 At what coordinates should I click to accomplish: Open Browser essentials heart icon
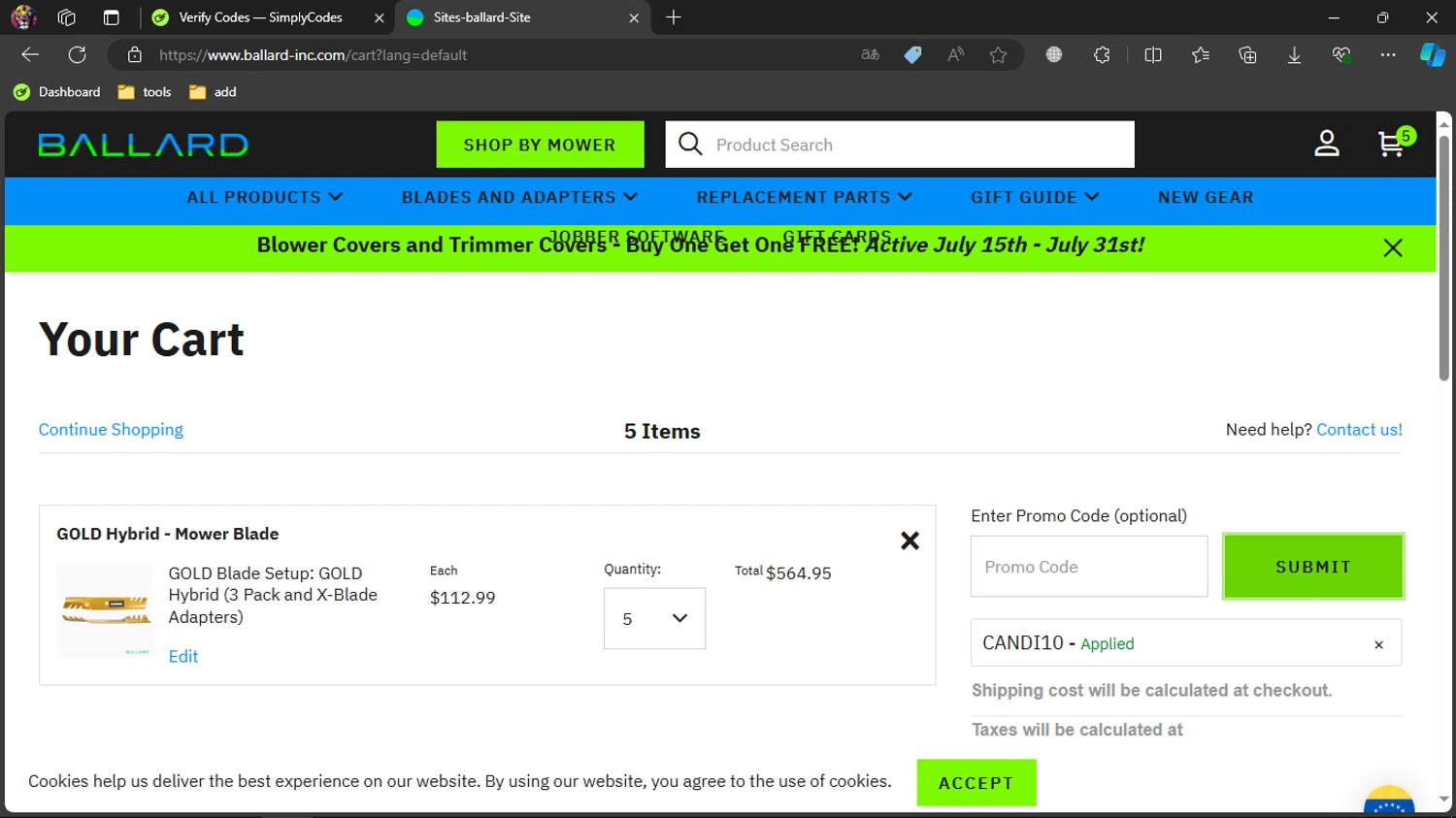[1341, 55]
